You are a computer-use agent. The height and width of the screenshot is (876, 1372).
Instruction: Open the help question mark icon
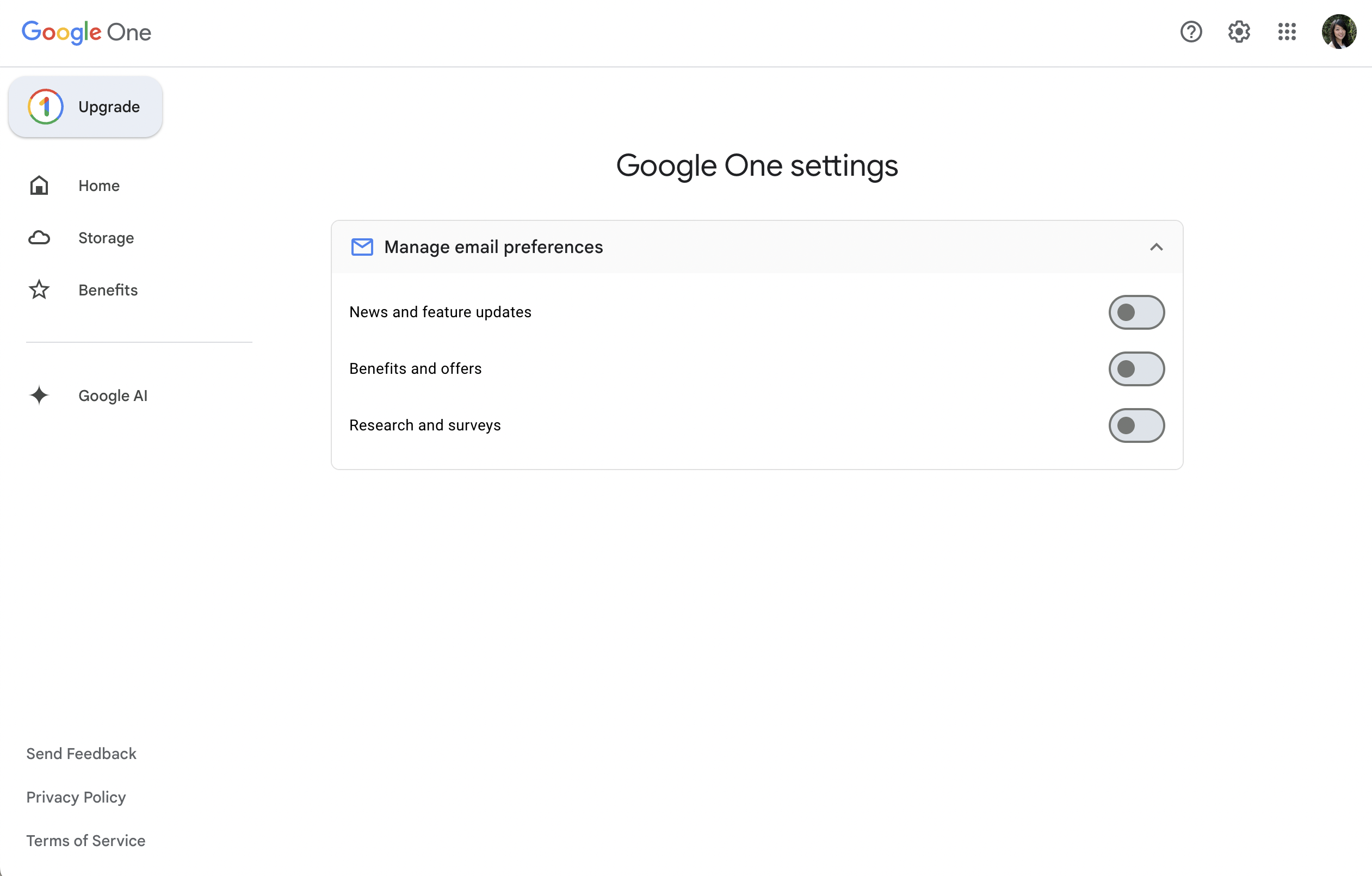[1191, 32]
